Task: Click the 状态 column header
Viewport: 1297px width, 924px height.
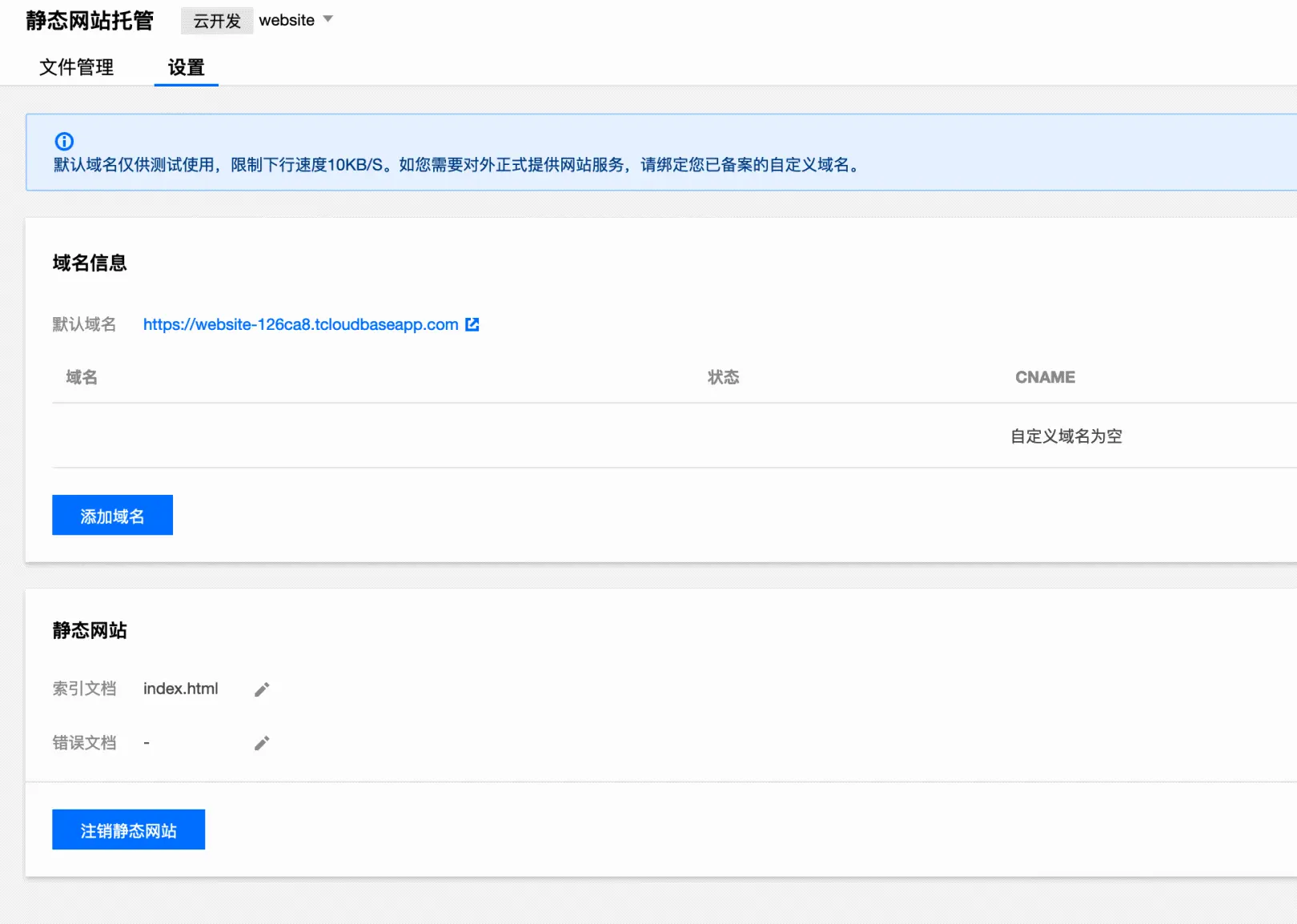Action: (x=724, y=377)
